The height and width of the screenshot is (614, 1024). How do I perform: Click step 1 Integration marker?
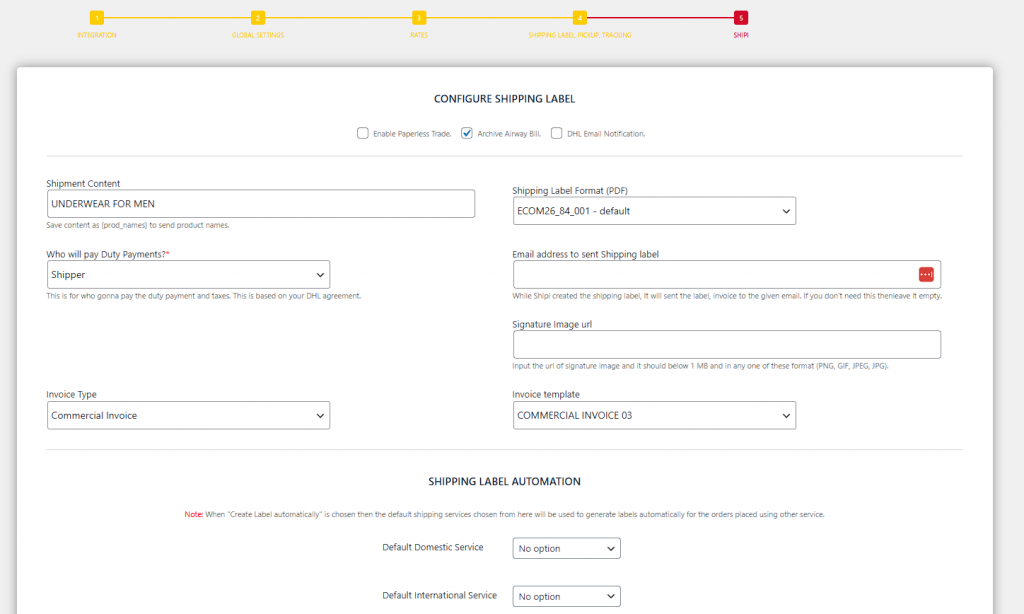96,18
